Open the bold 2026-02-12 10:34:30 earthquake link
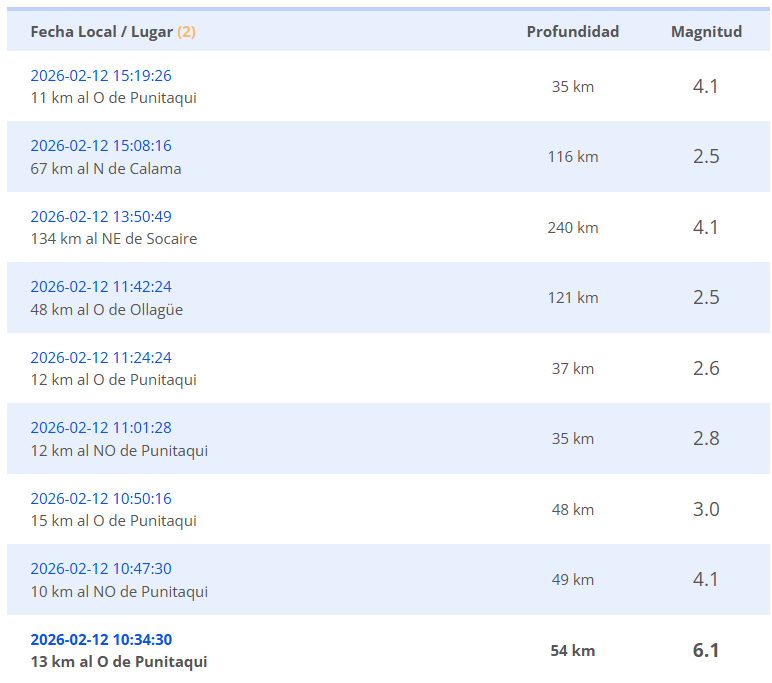 (x=101, y=640)
